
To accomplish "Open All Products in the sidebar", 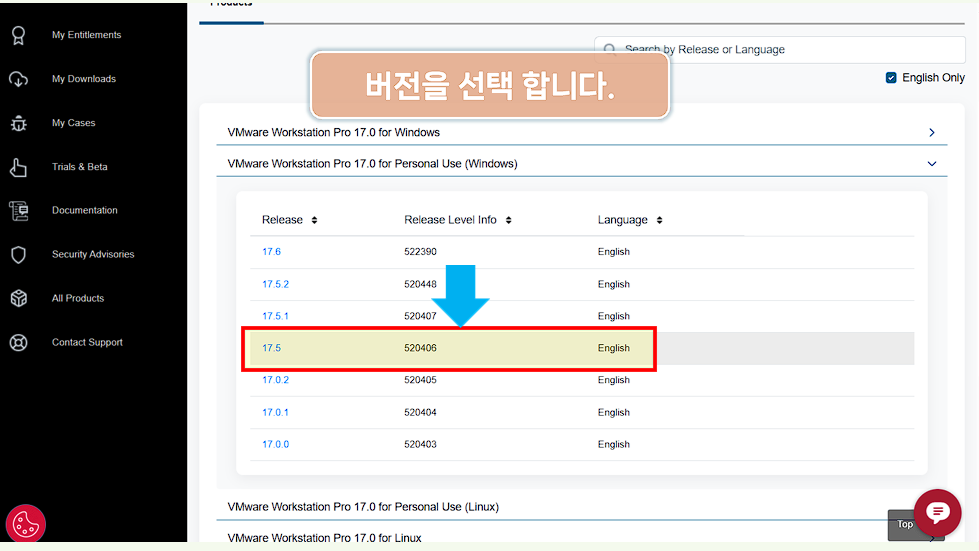I will 78,298.
